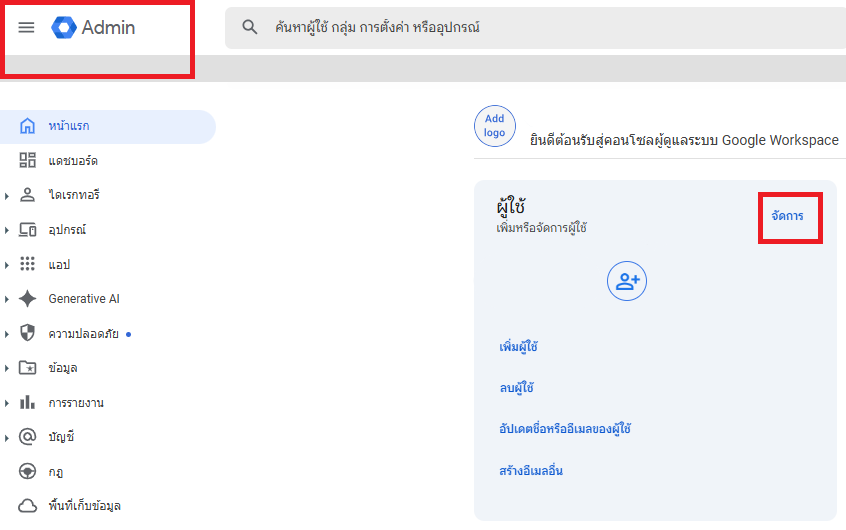Click the เพิ่มผู้ใช้ add user link

[x=518, y=347]
